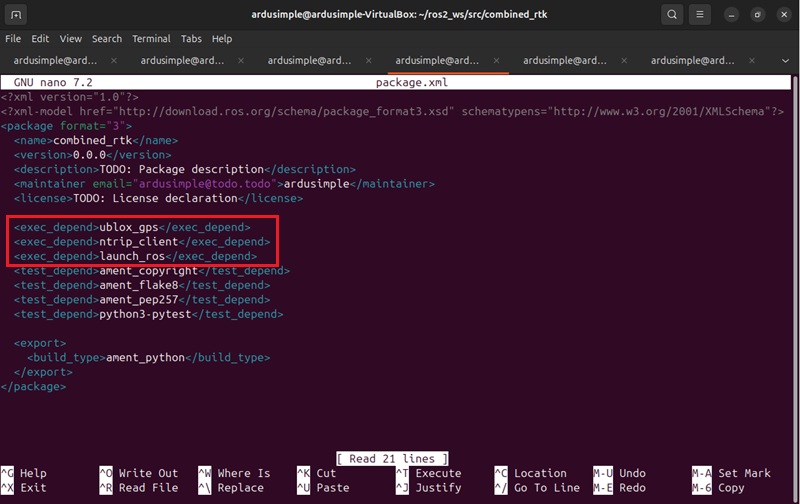Expand the View menu
This screenshot has height=504, width=800.
coord(70,38)
